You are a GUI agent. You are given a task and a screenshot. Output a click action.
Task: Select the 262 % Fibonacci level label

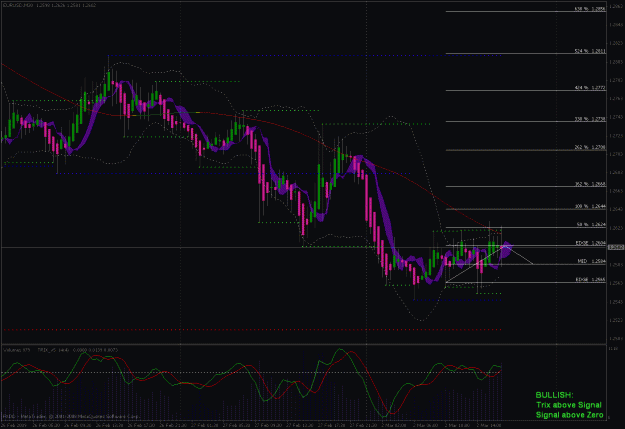pos(590,147)
